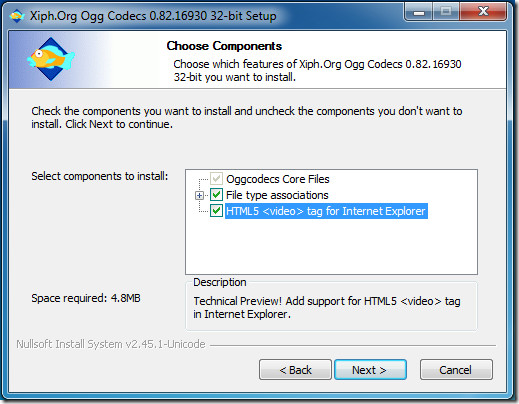This screenshot has width=519, height=404.
Task: Click the Choose Components heading
Action: pyautogui.click(x=224, y=46)
